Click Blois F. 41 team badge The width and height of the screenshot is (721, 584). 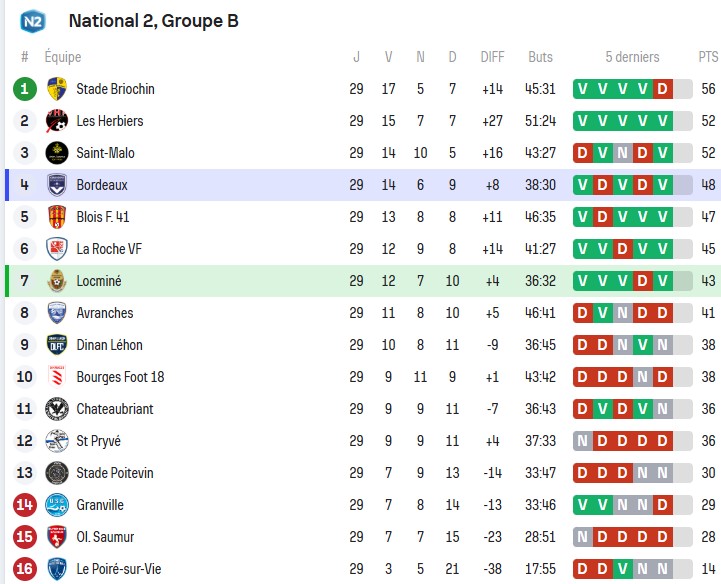(57, 217)
